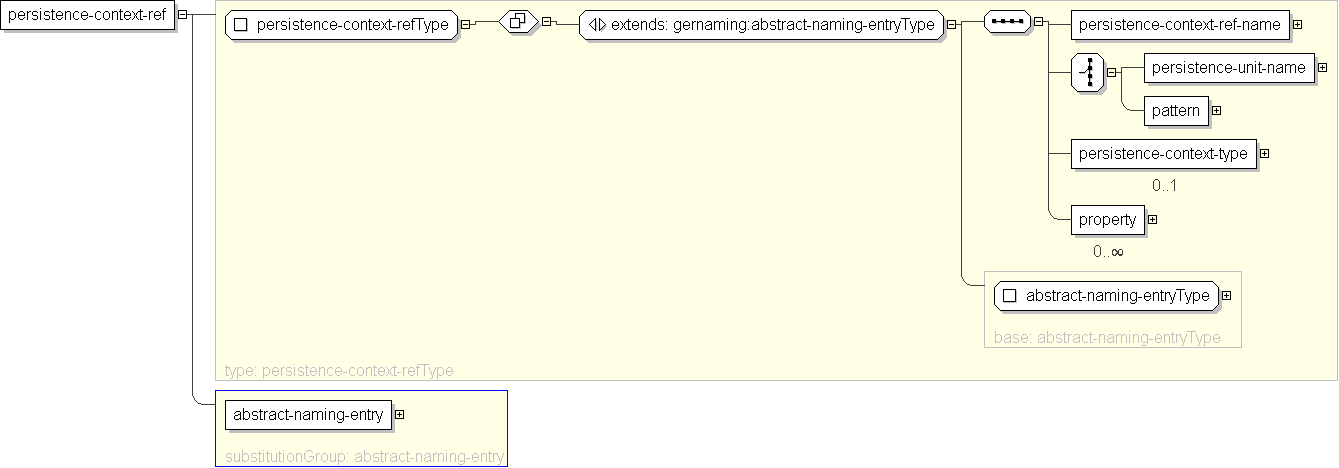Click square icon in persistence-context-refType
The width and height of the screenshot is (1339, 468).
240,25
